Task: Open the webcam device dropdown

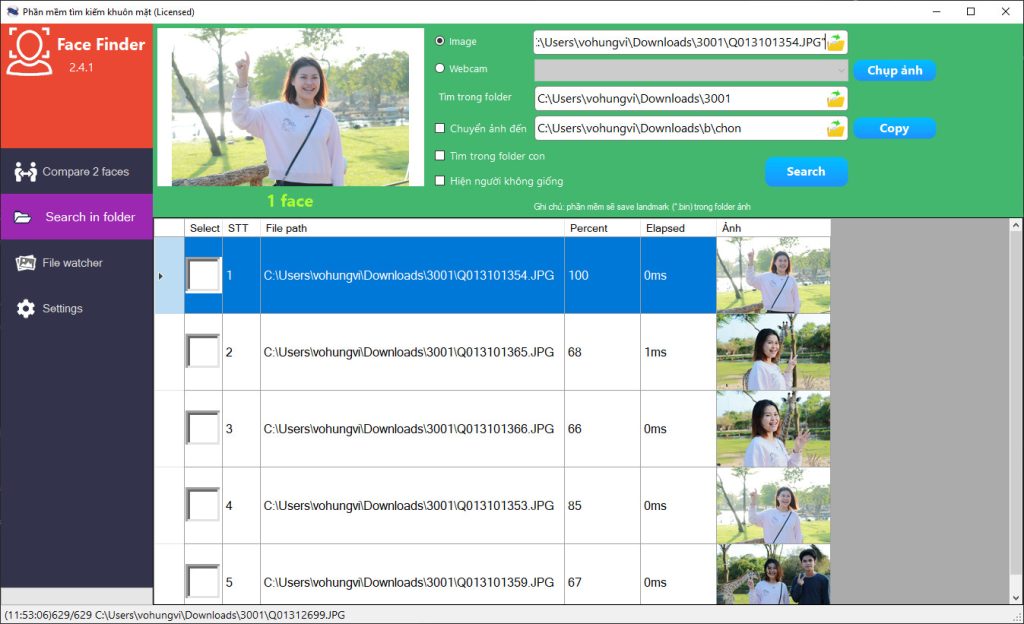Action: coord(838,68)
